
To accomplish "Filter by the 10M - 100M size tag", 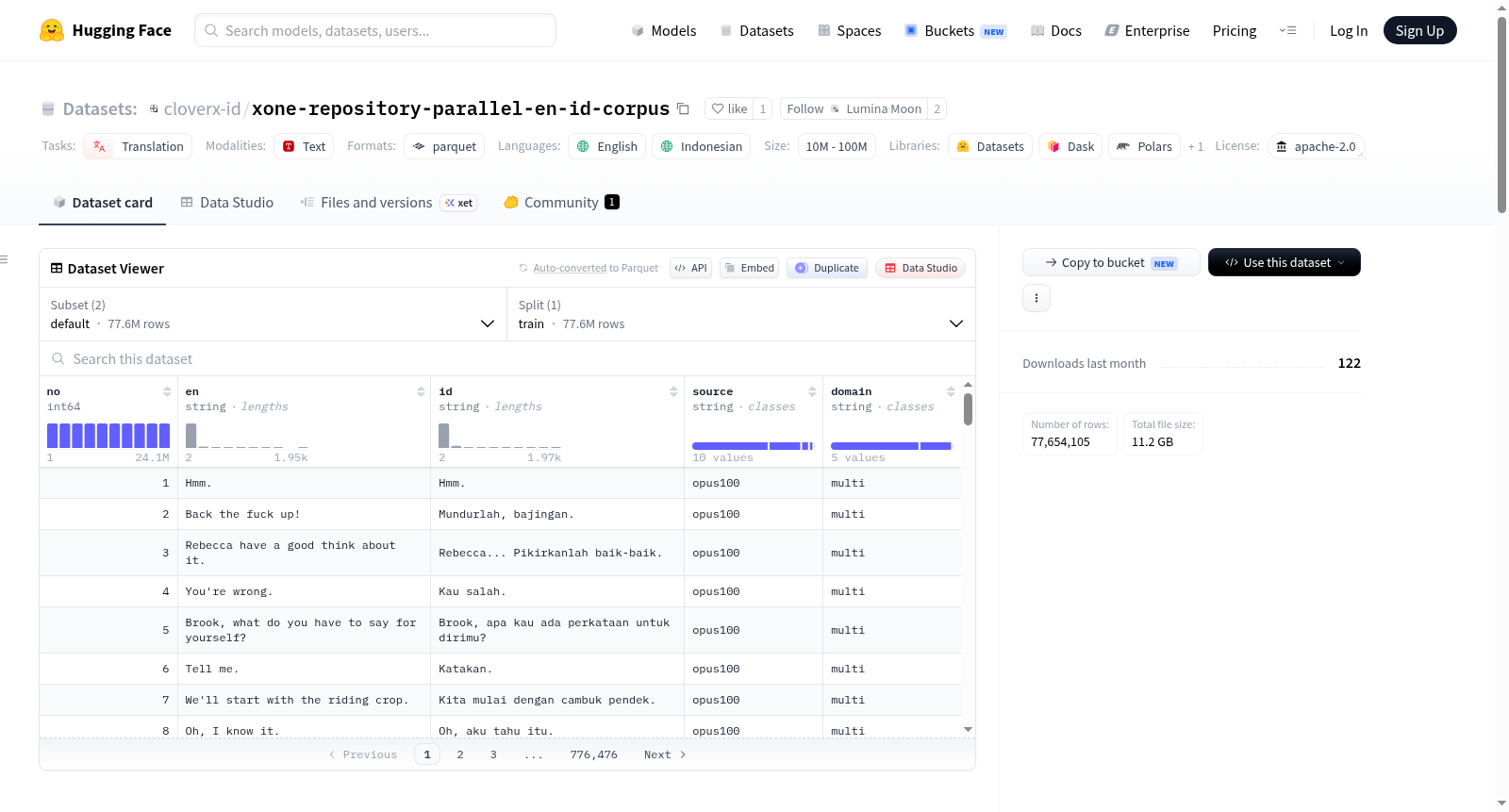I will [837, 146].
